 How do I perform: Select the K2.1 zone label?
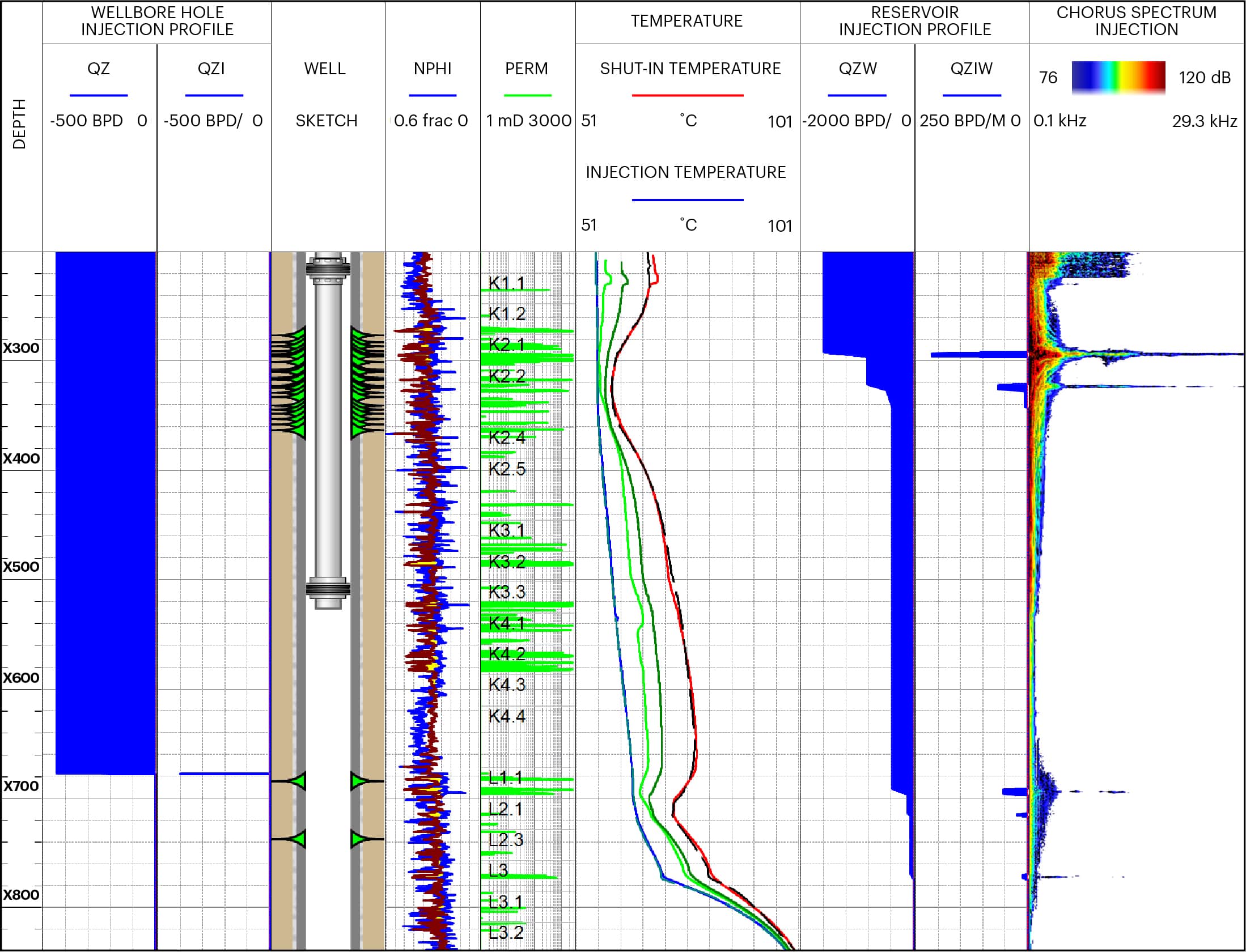click(506, 345)
